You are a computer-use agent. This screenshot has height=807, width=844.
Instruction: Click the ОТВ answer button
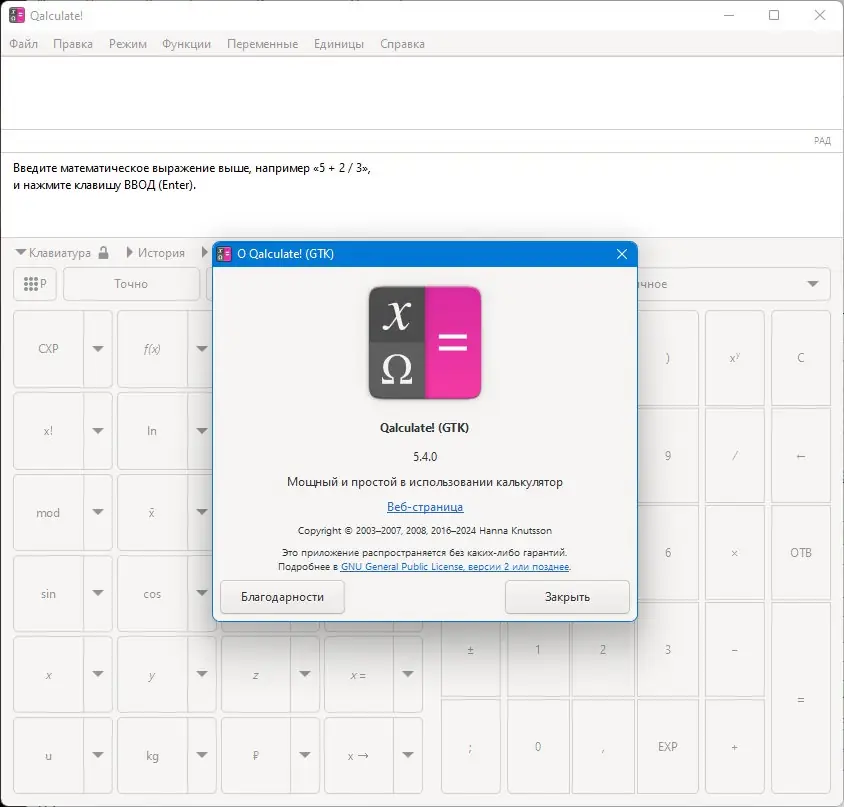[801, 553]
